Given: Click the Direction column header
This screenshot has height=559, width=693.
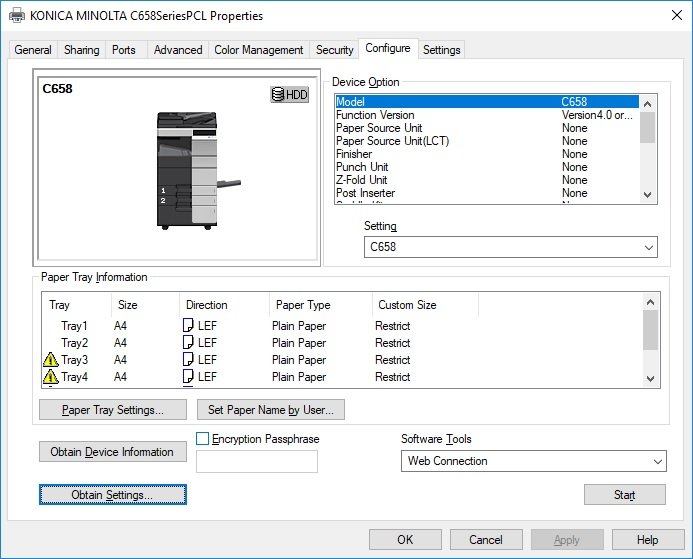Looking at the screenshot, I should (225, 305).
